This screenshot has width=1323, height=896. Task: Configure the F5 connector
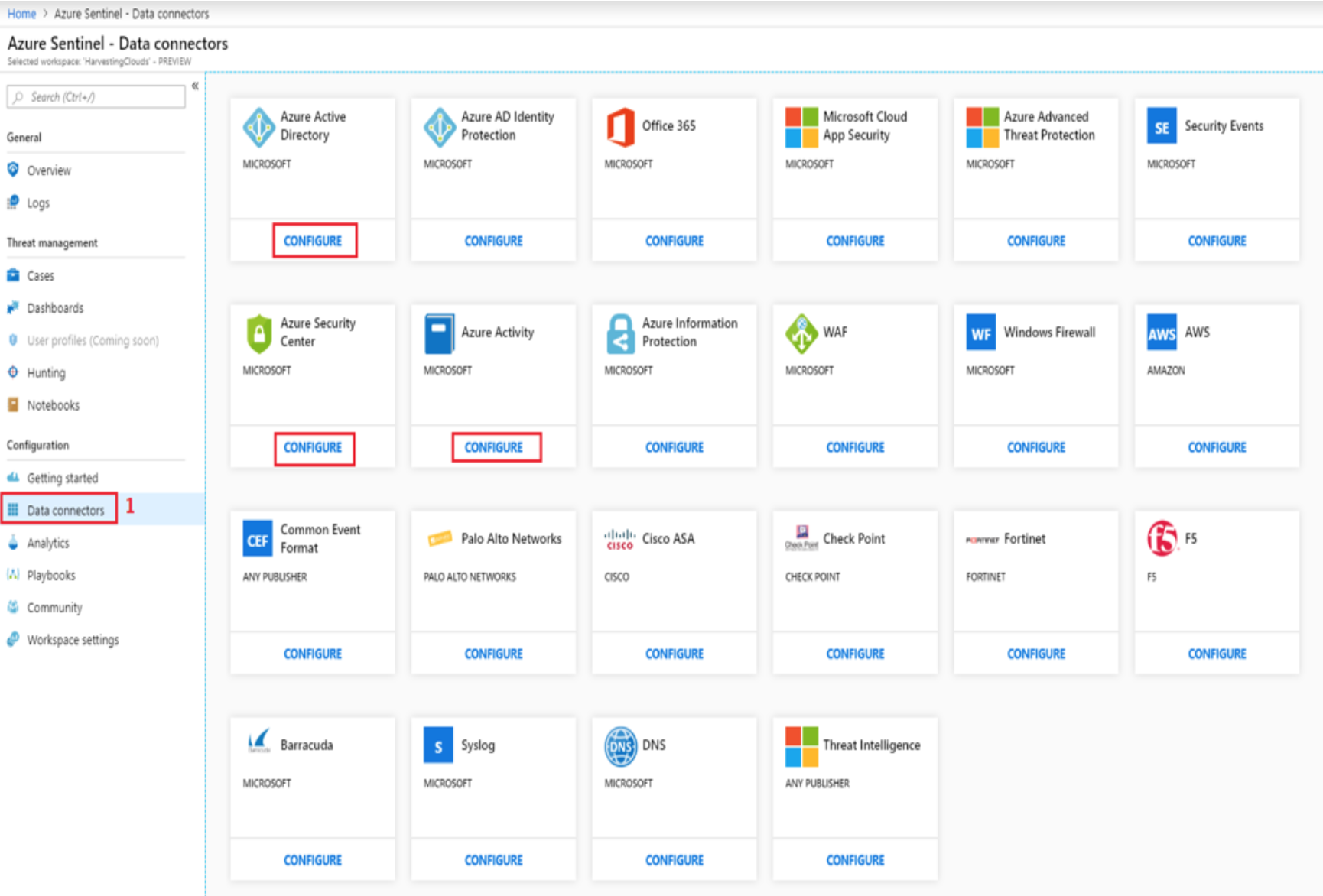coord(1217,654)
